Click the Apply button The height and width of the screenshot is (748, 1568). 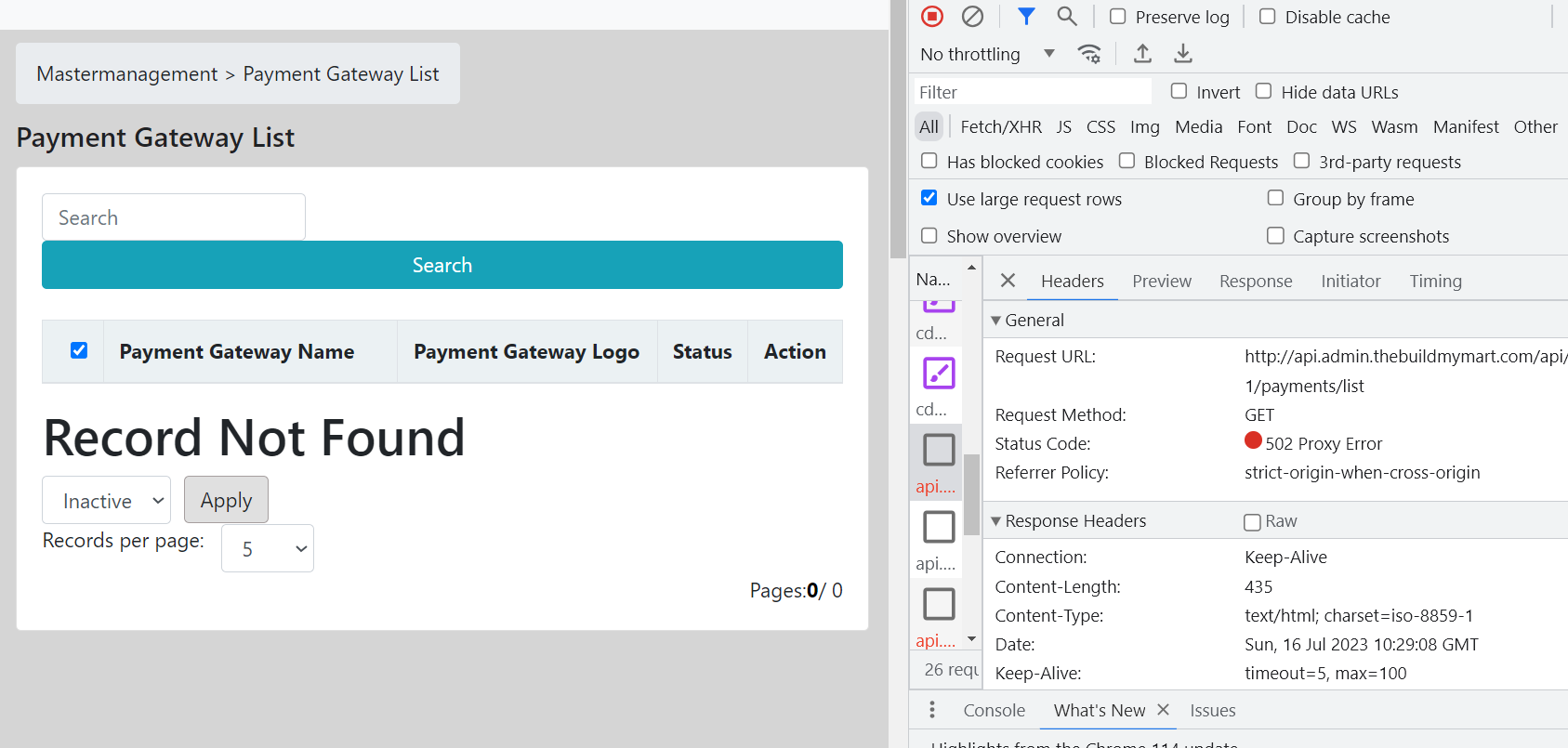click(x=226, y=500)
